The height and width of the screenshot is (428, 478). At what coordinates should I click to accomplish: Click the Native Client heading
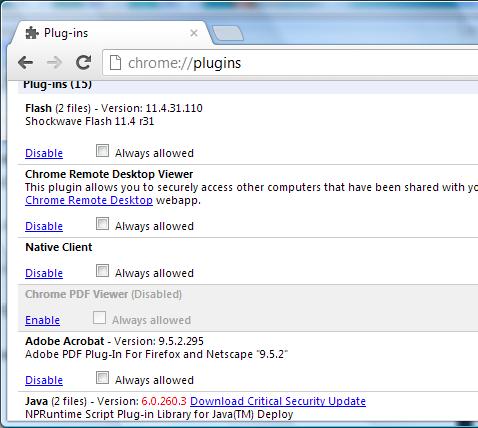[x=59, y=247]
